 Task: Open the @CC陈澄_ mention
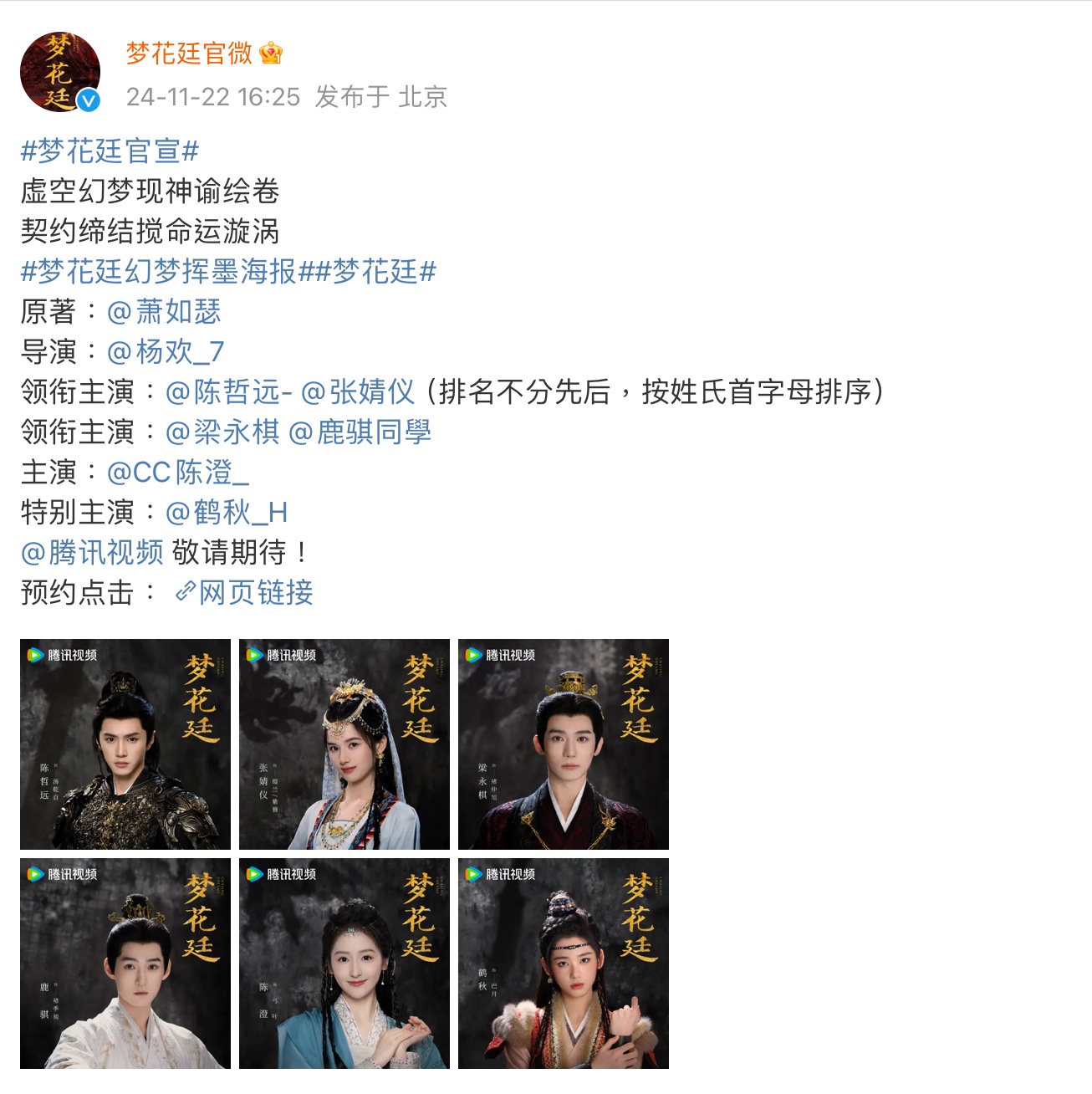[x=178, y=473]
